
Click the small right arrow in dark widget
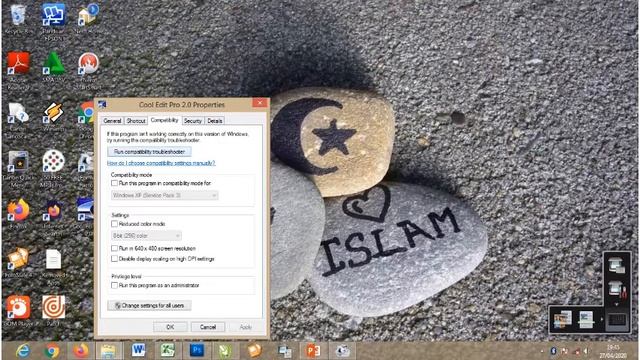(601, 319)
